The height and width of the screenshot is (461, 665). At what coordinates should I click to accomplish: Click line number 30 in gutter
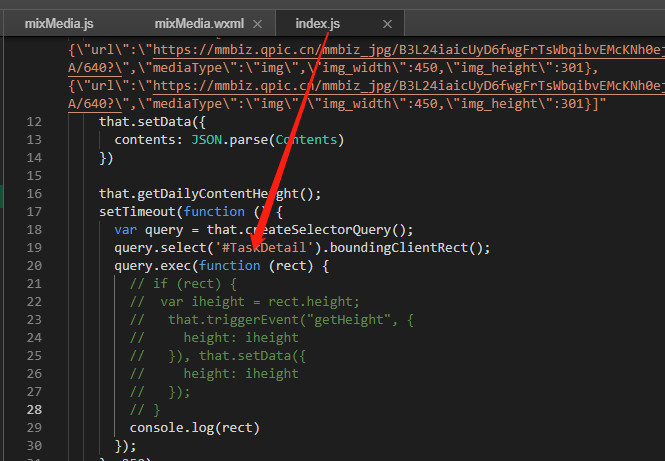34,446
